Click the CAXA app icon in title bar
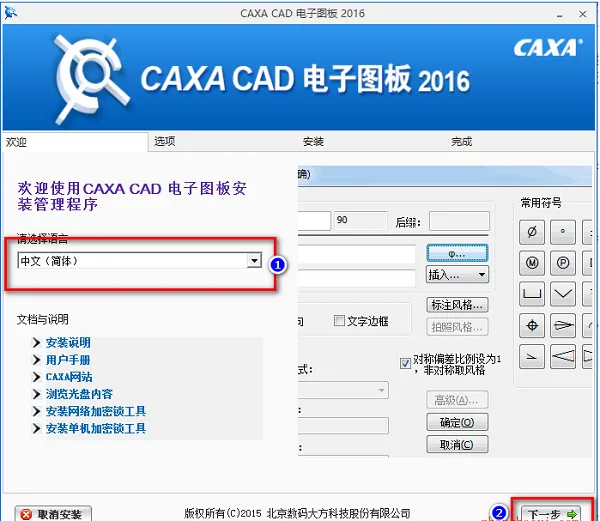The height and width of the screenshot is (521, 600). click(x=10, y=13)
